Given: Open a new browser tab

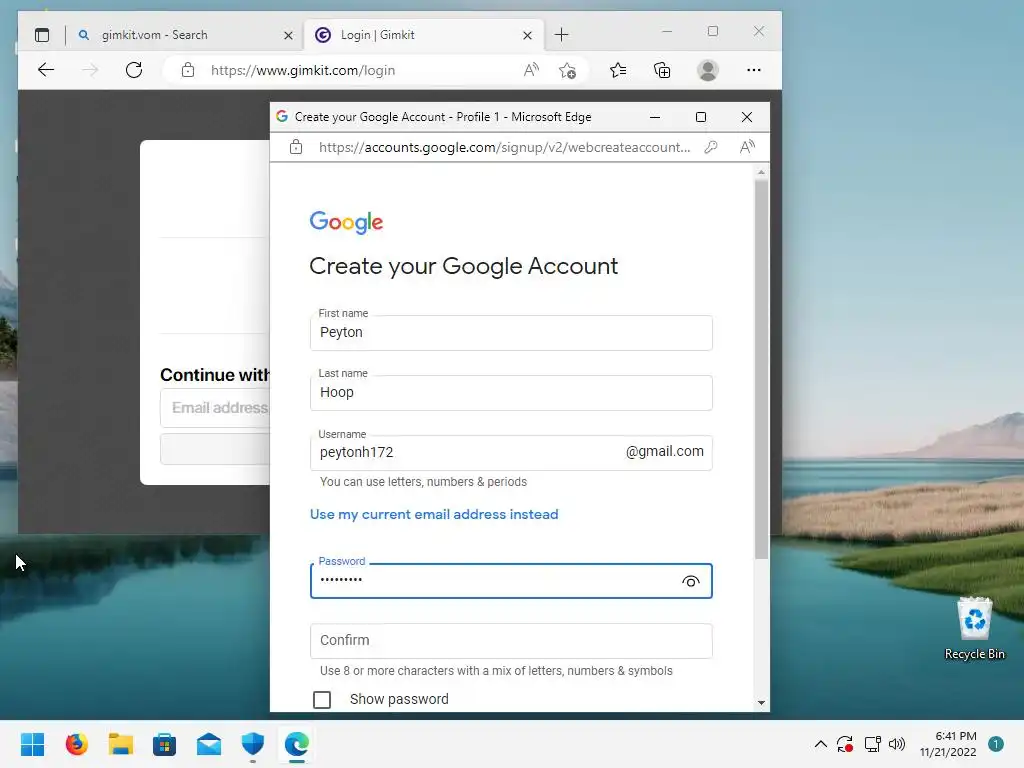Looking at the screenshot, I should pyautogui.click(x=562, y=35).
